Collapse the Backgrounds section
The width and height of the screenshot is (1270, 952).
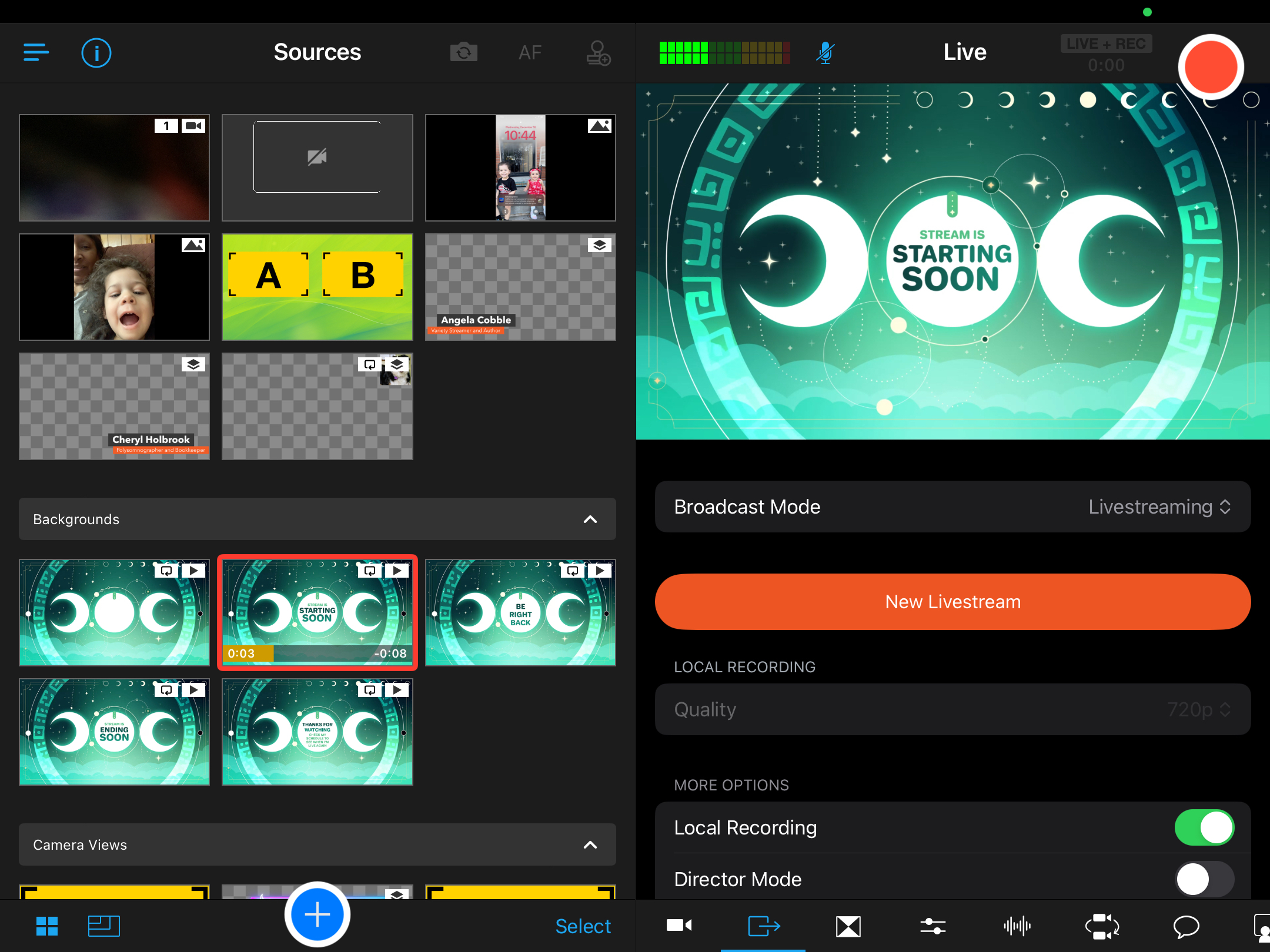pos(590,519)
